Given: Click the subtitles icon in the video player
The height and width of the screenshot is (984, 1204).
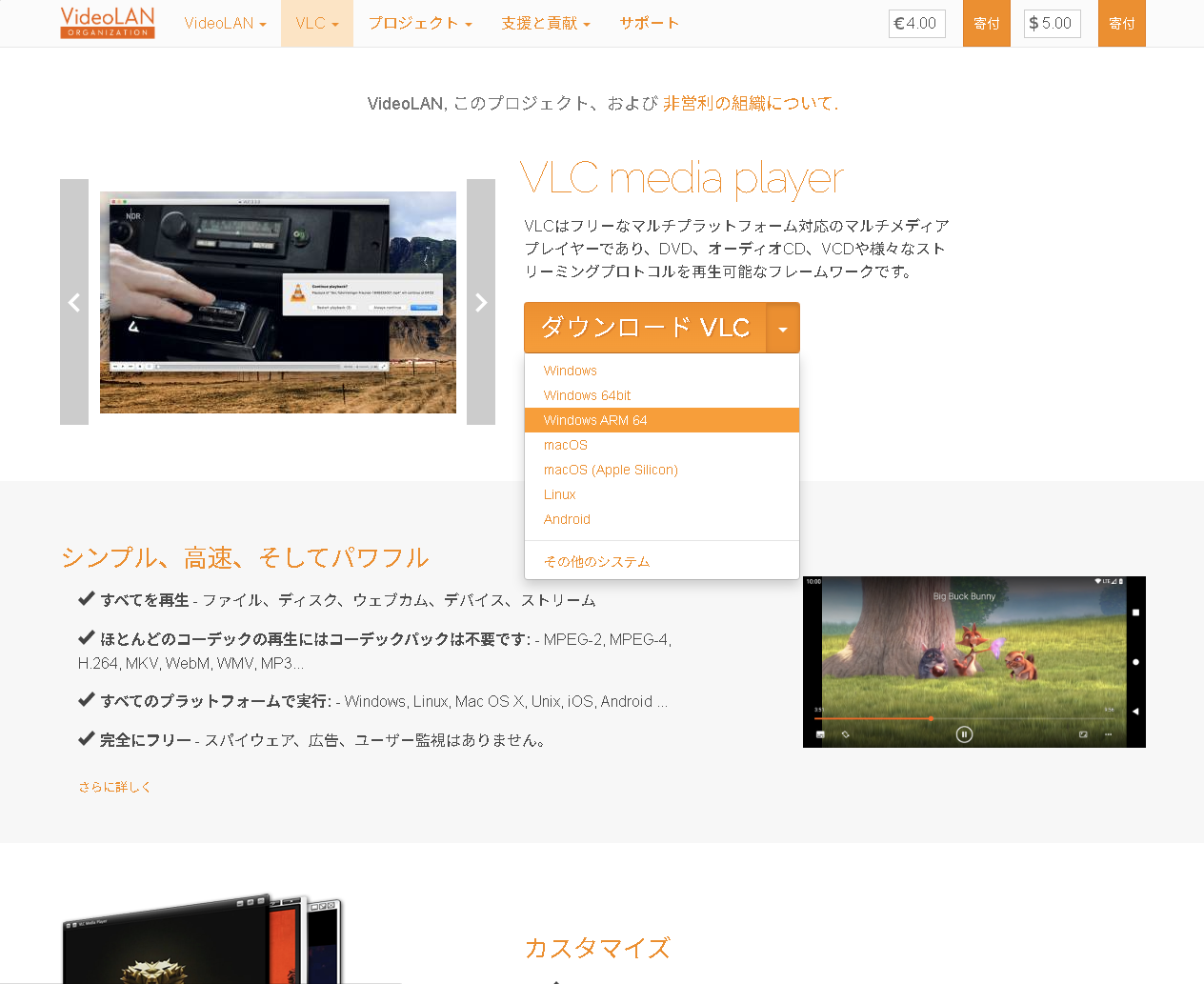Looking at the screenshot, I should (x=821, y=733).
